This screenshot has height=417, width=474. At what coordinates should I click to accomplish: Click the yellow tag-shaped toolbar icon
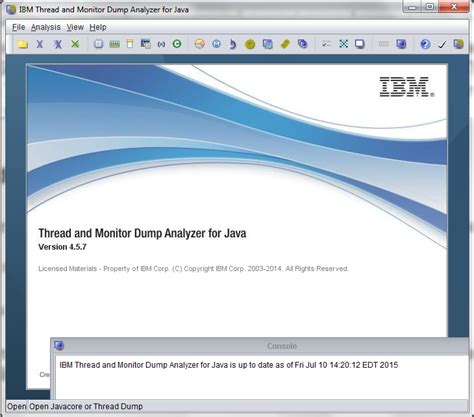pos(285,44)
